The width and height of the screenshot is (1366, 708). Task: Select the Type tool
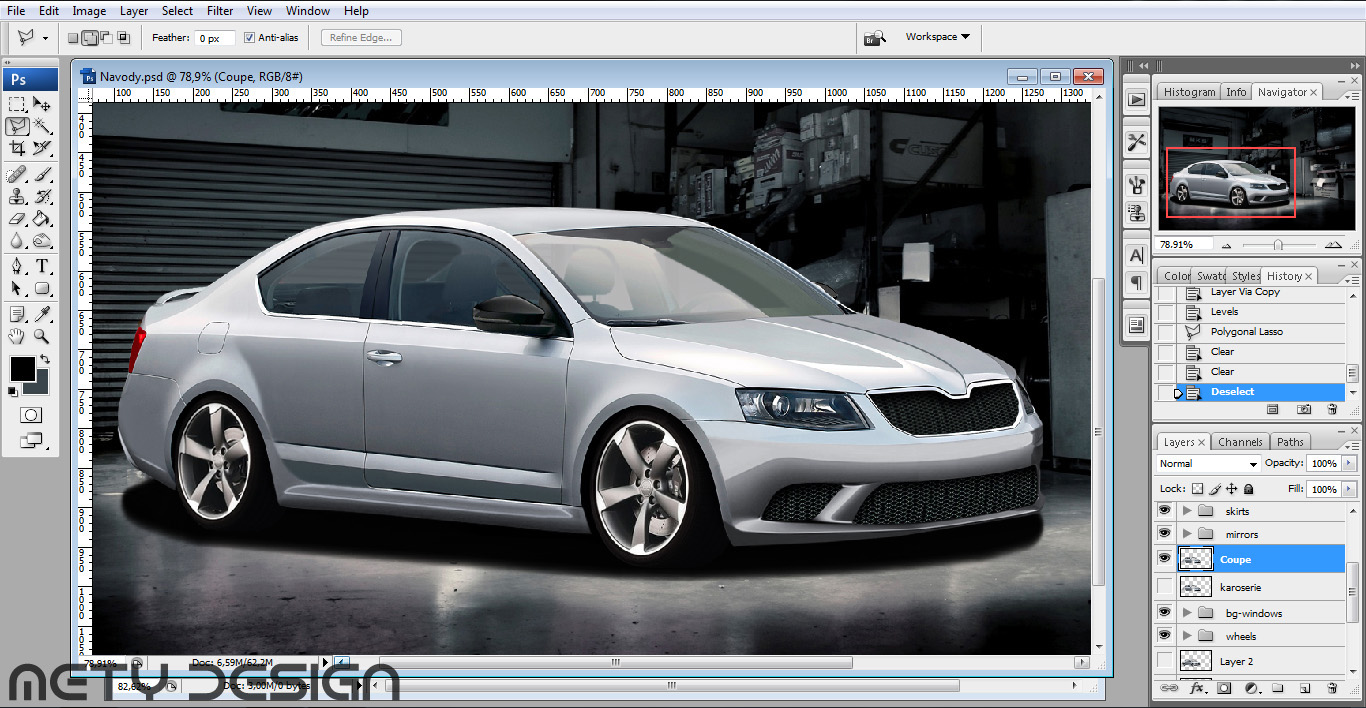coord(42,267)
